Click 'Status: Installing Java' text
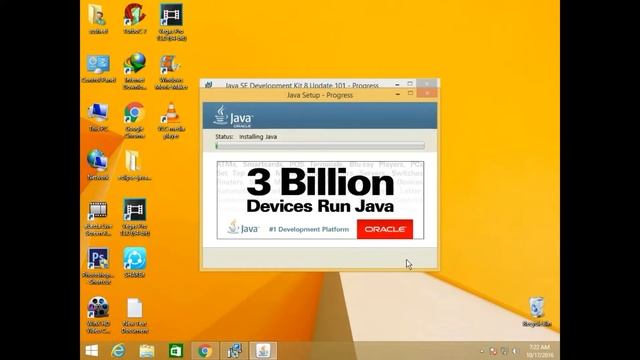The height and width of the screenshot is (360, 640). [246, 137]
